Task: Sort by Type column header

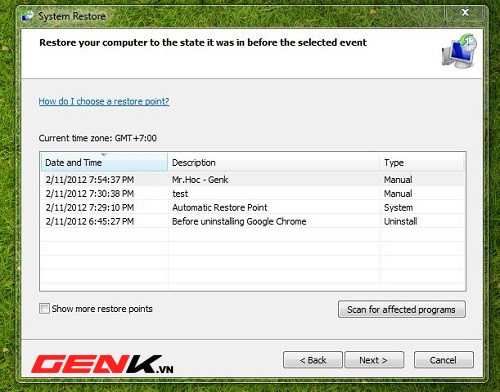Action: [x=422, y=163]
